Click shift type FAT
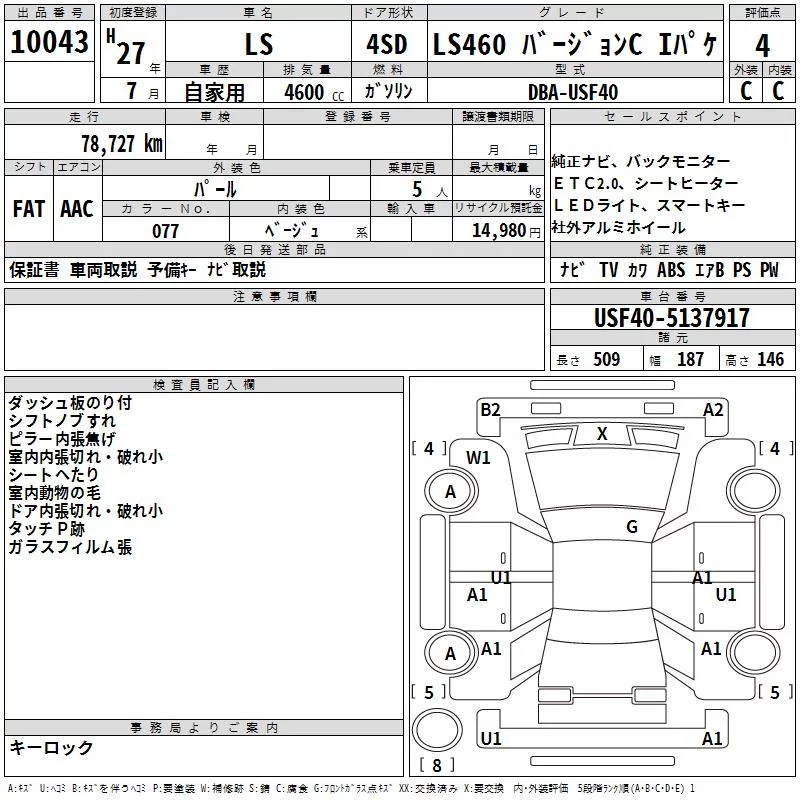This screenshot has height=800, width=800. tap(29, 209)
